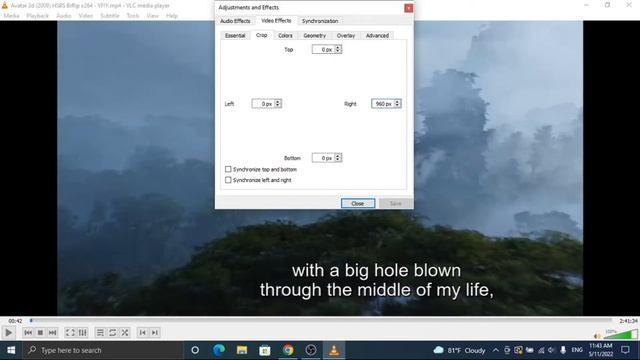Viewport: 640px width, 360px height.
Task: Select the Crop sub-tab
Action: (262, 35)
